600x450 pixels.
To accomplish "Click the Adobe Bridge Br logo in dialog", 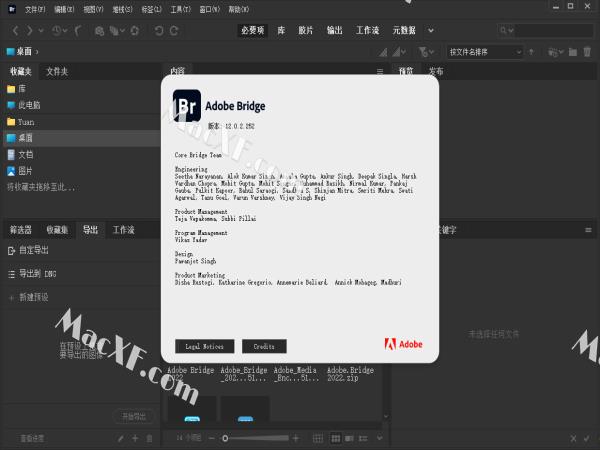I will point(187,106).
